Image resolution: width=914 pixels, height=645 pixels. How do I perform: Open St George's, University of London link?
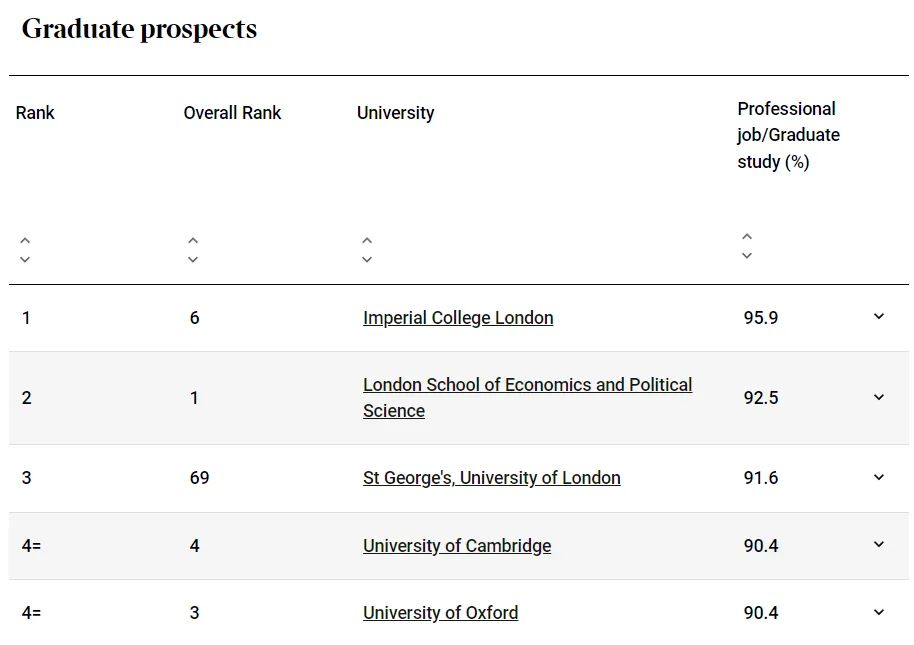(x=491, y=478)
